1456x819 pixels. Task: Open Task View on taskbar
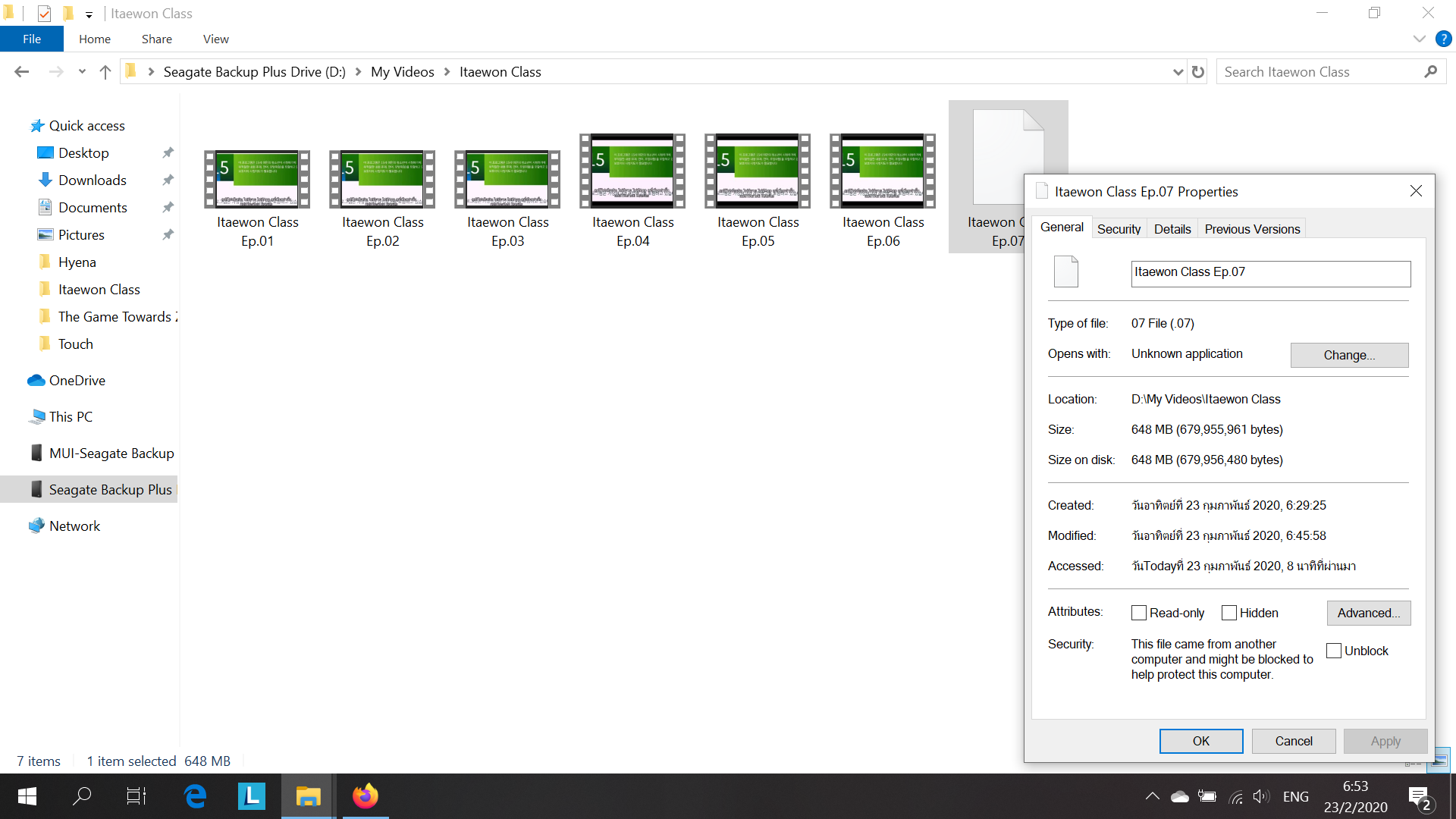click(x=136, y=796)
